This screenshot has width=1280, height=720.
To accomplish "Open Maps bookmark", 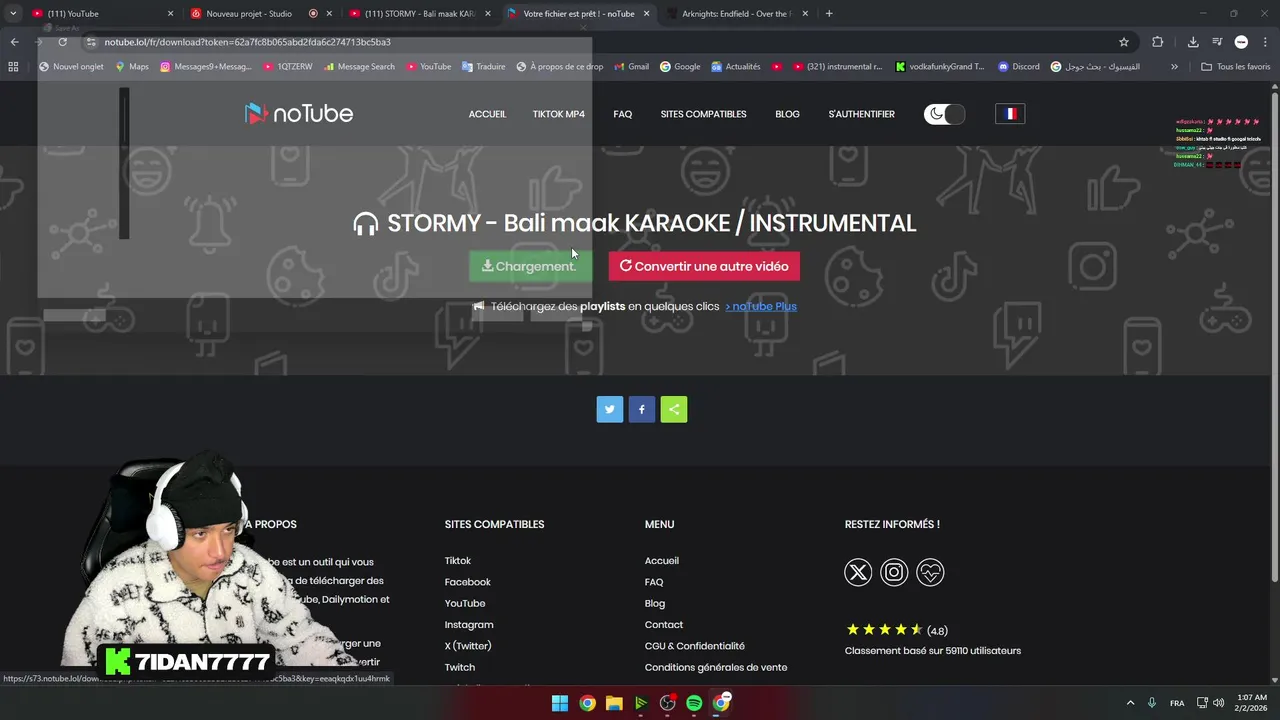I will pyautogui.click(x=132, y=67).
